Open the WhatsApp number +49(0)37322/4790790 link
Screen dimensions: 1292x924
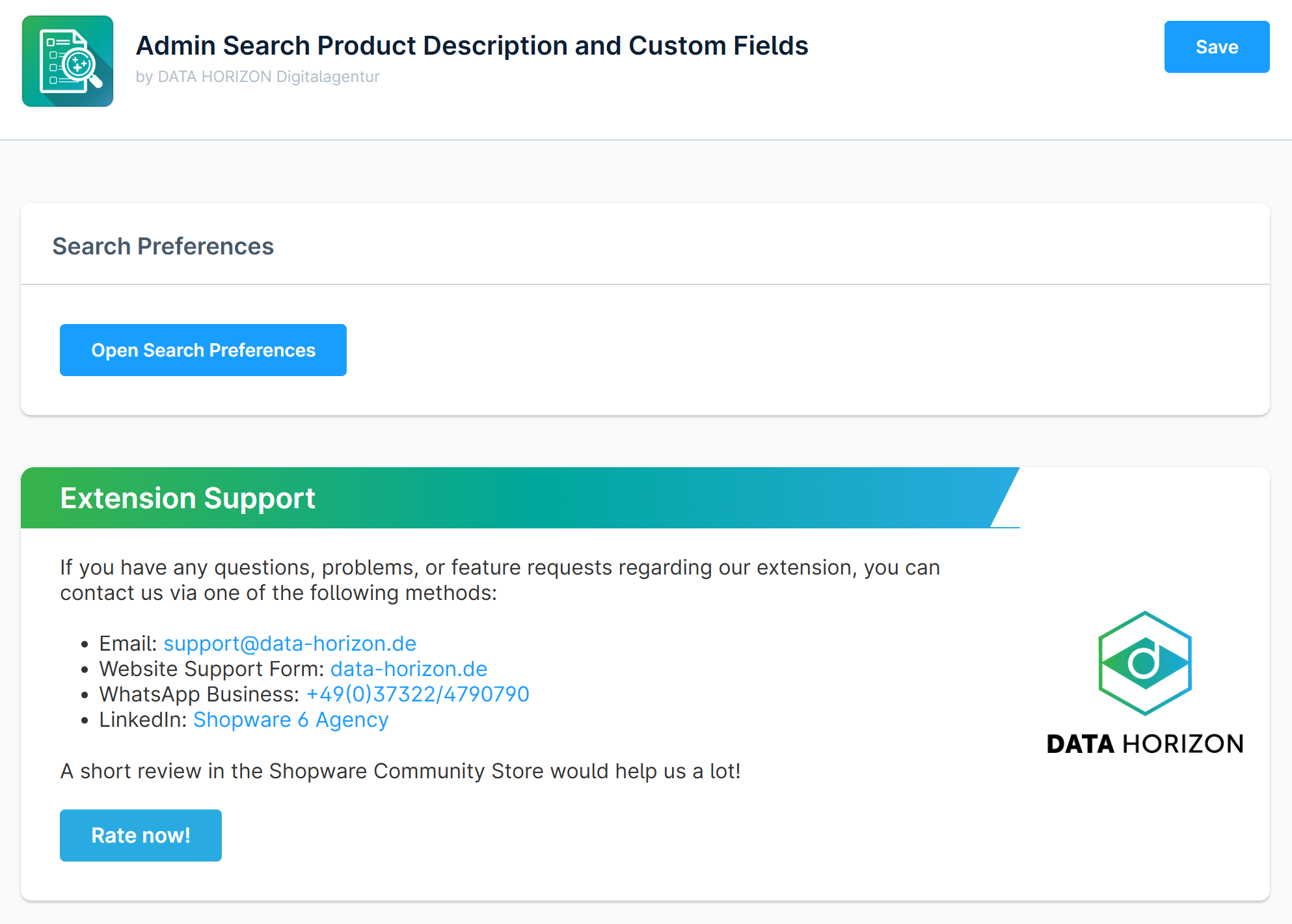pos(418,694)
